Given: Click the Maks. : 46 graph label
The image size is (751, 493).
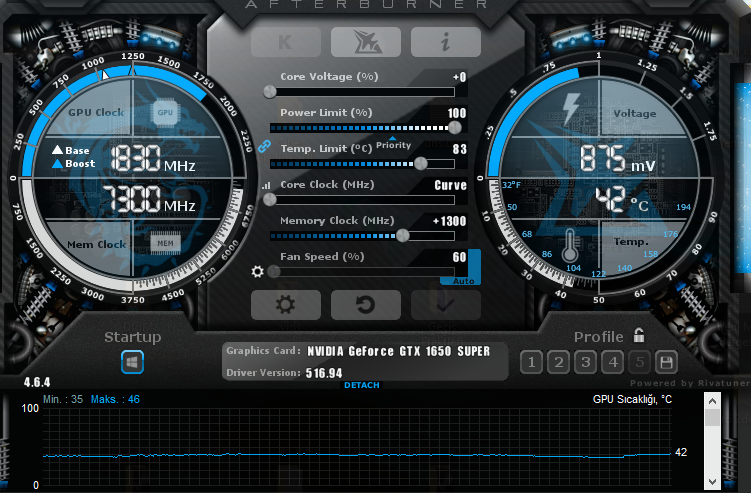Looking at the screenshot, I should (x=115, y=399).
